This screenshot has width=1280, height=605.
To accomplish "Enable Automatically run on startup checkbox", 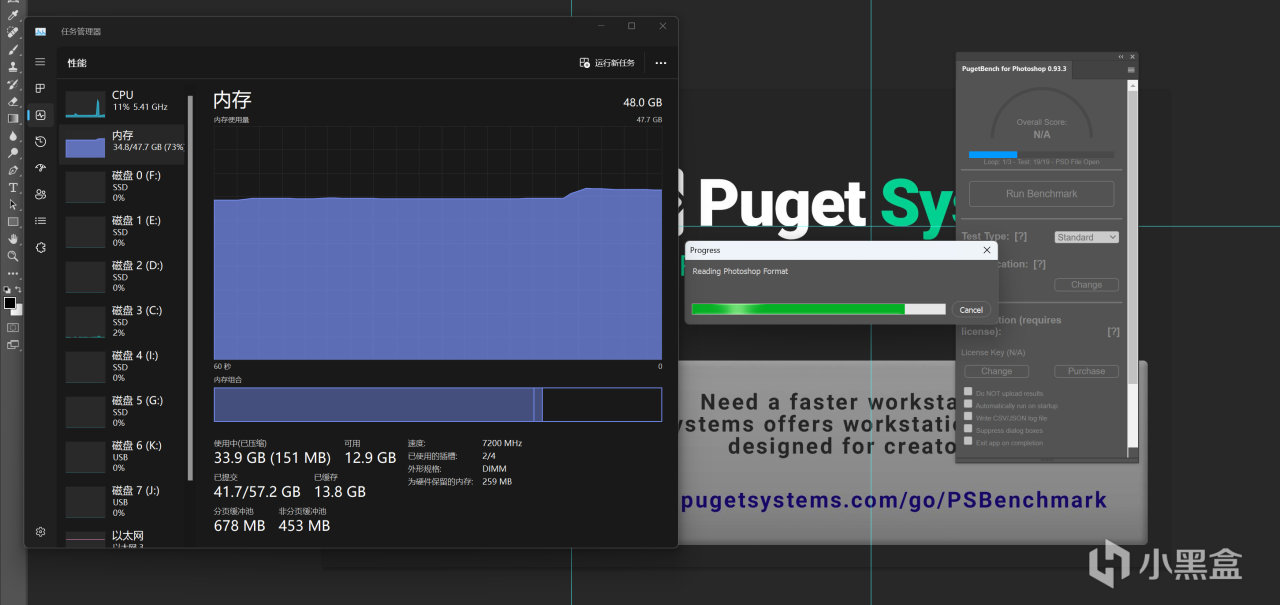I will 968,405.
